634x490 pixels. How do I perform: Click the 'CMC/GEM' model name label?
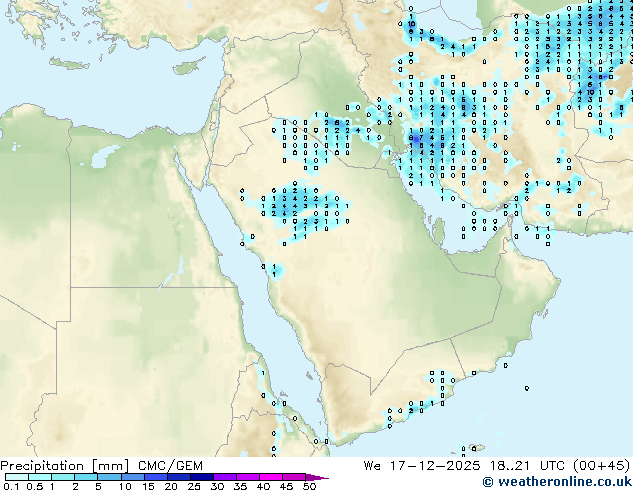click(170, 466)
